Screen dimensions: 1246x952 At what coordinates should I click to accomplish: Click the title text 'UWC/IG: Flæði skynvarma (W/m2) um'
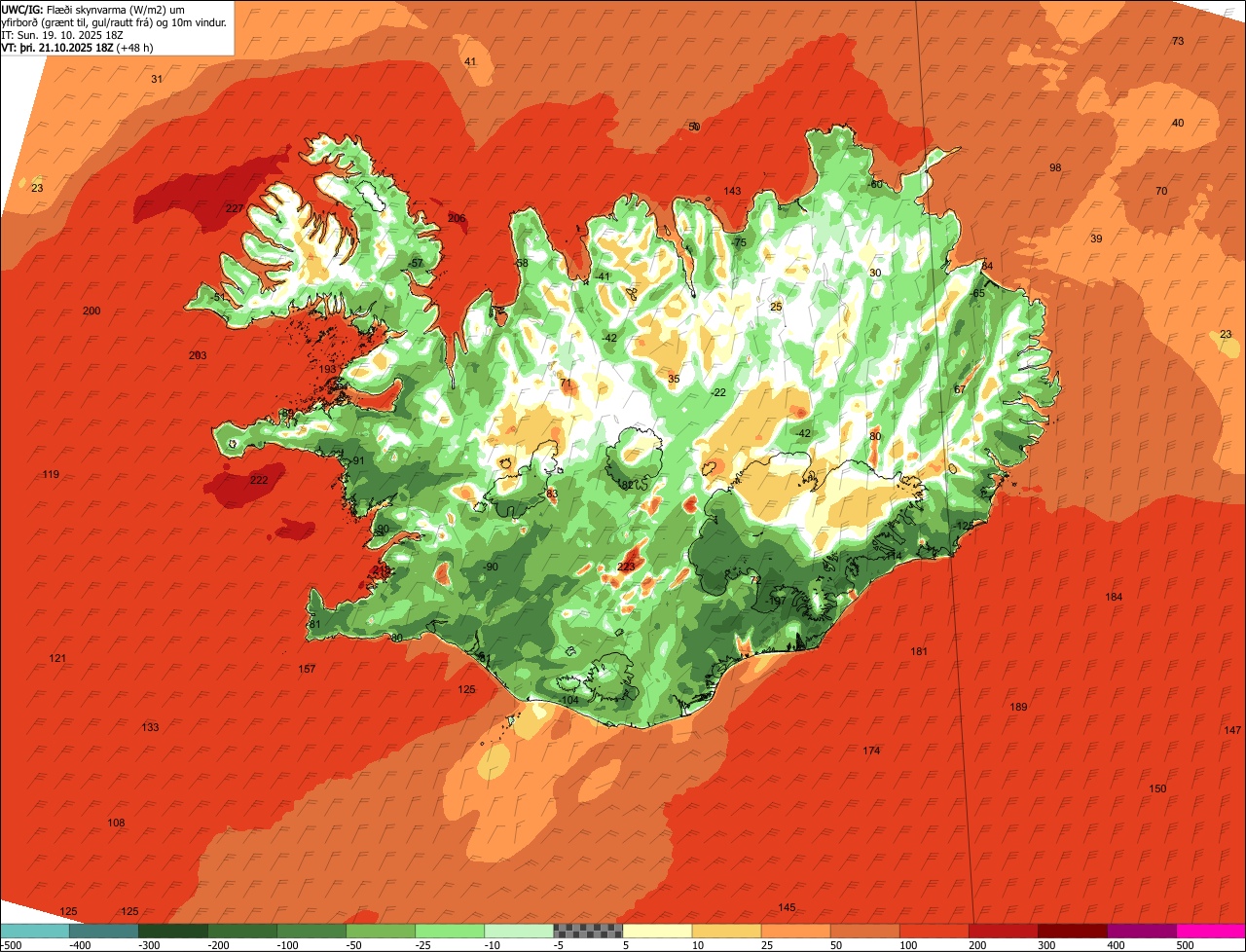pos(92,9)
